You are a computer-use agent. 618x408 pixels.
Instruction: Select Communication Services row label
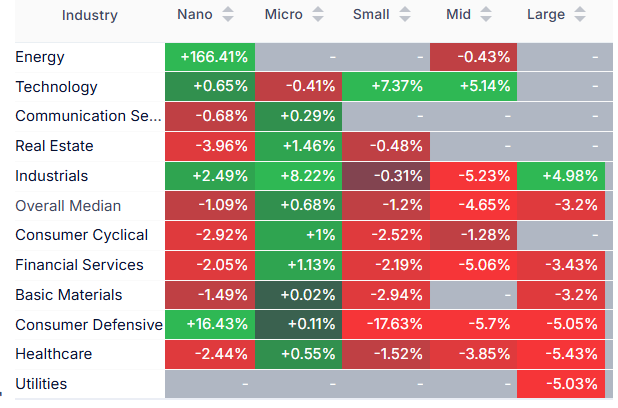(x=87, y=116)
